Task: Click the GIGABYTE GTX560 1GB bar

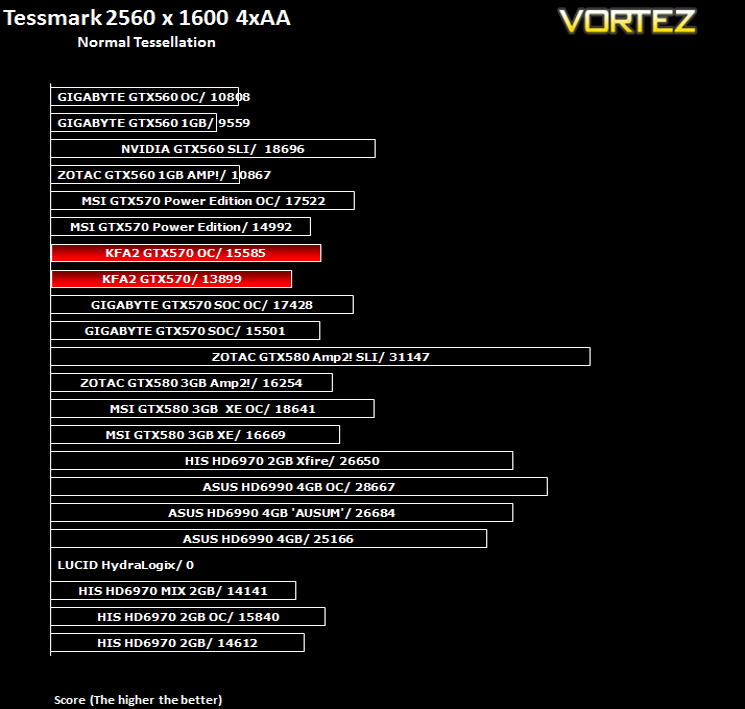Action: pos(134,123)
